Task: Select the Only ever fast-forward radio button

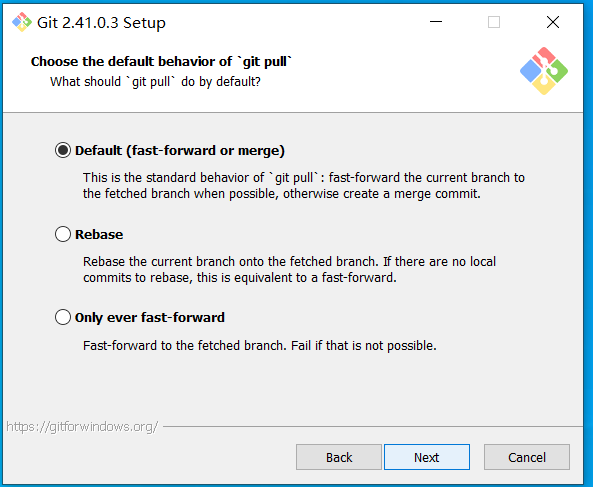Action: (63, 317)
